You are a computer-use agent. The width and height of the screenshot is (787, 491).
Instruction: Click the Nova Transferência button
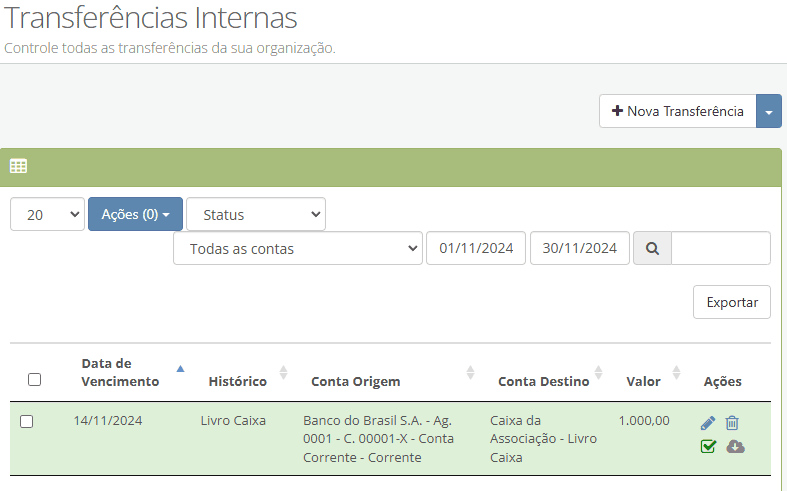pos(678,111)
